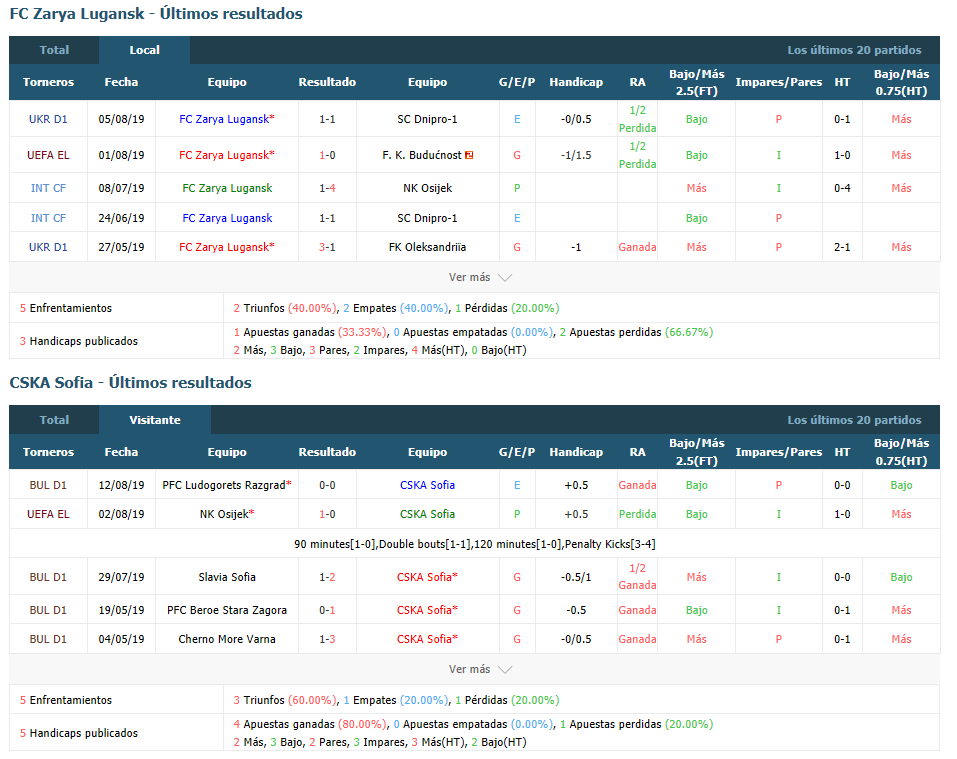Screen dimensions: 957x759
Task: Click the date 29/07/19
Action: pyautogui.click(x=121, y=577)
